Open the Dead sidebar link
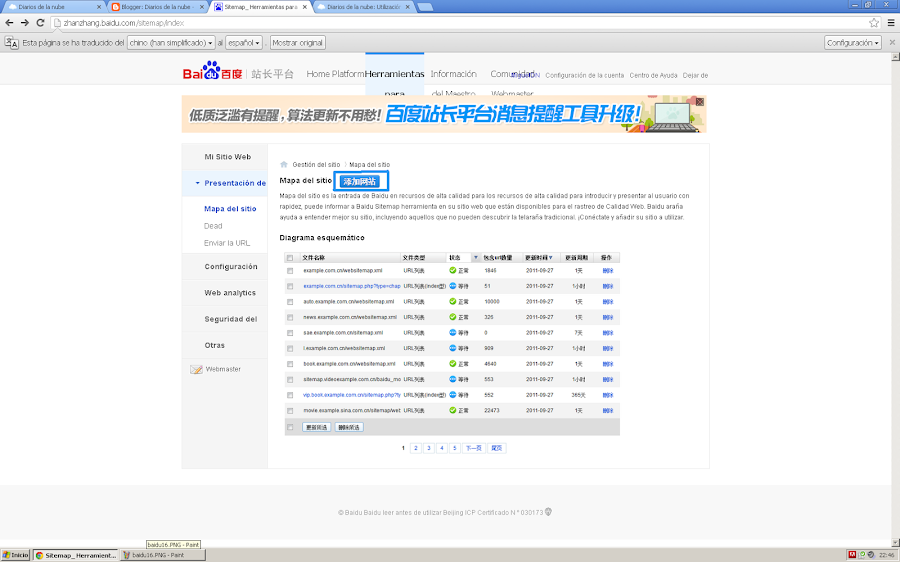The image size is (900, 562). [x=213, y=226]
